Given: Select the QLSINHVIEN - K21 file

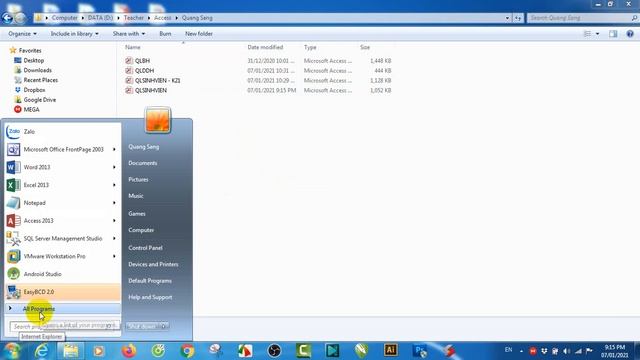Looking at the screenshot, I should point(158,80).
